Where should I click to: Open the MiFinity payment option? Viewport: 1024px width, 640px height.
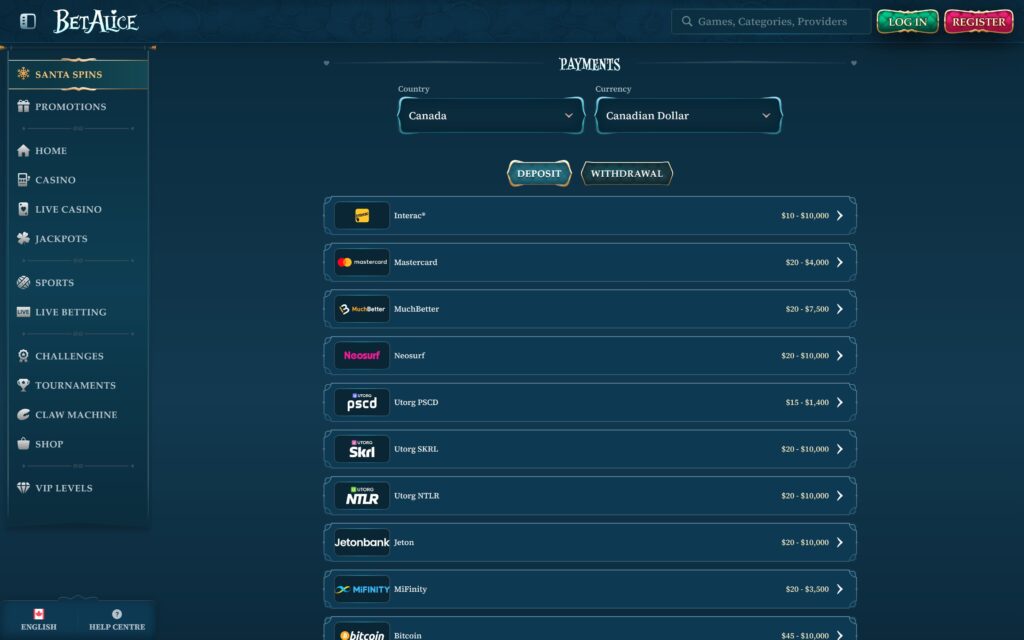(590, 589)
